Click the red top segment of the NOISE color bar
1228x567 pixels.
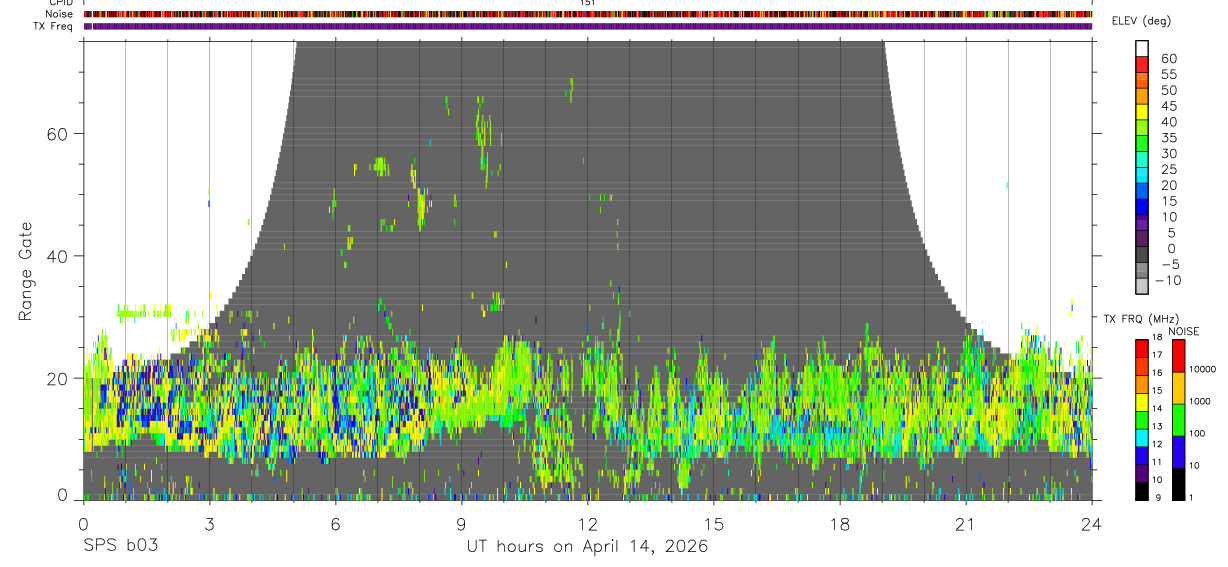[1178, 356]
